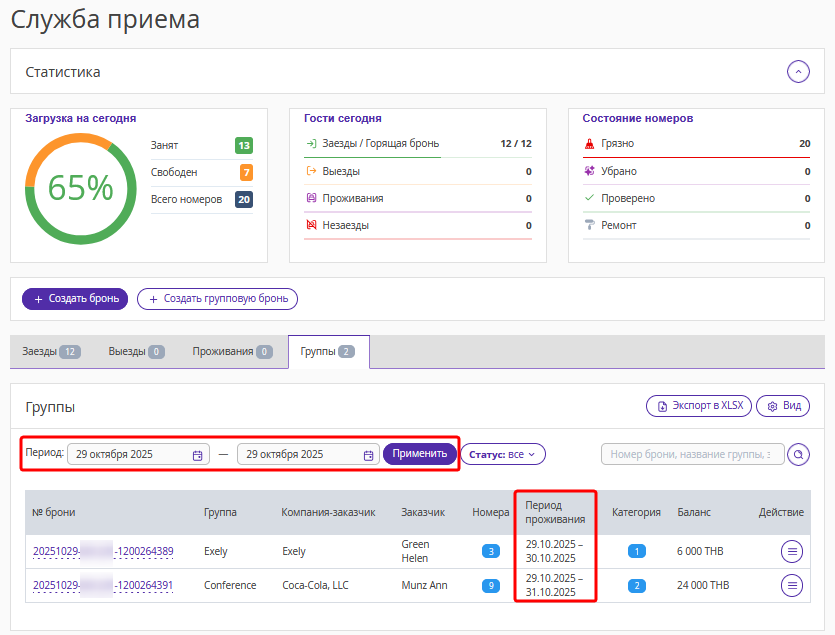Focus the booking number search field
The height and width of the screenshot is (635, 835).
tap(692, 455)
